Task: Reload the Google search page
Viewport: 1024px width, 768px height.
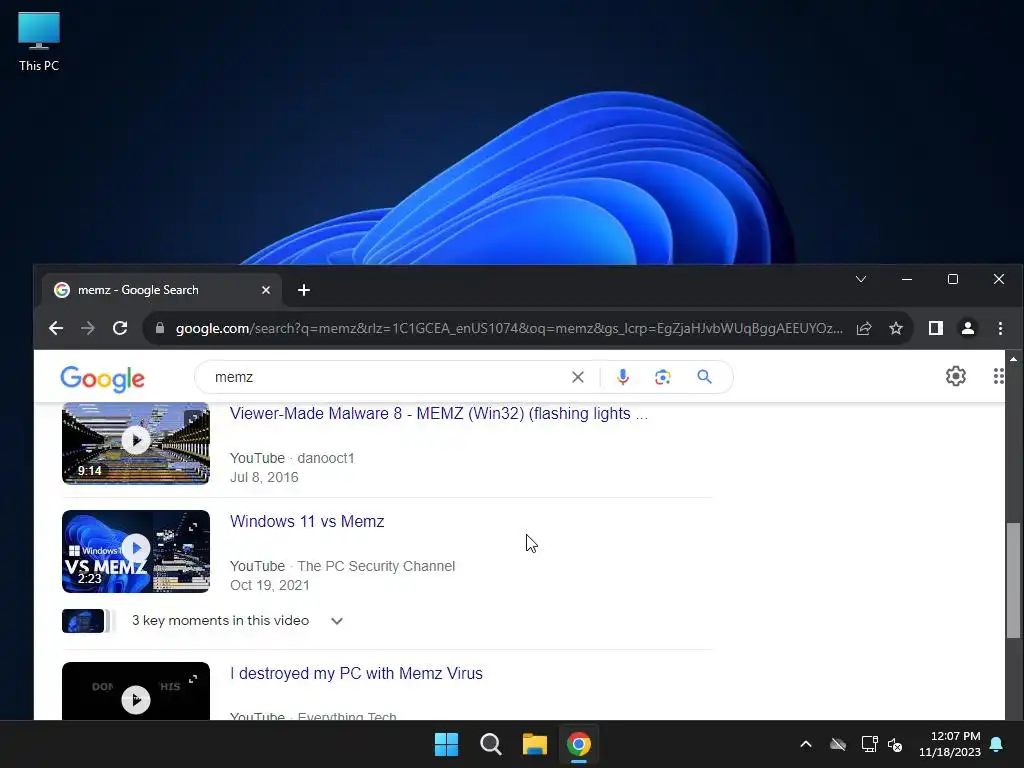Action: (x=120, y=328)
